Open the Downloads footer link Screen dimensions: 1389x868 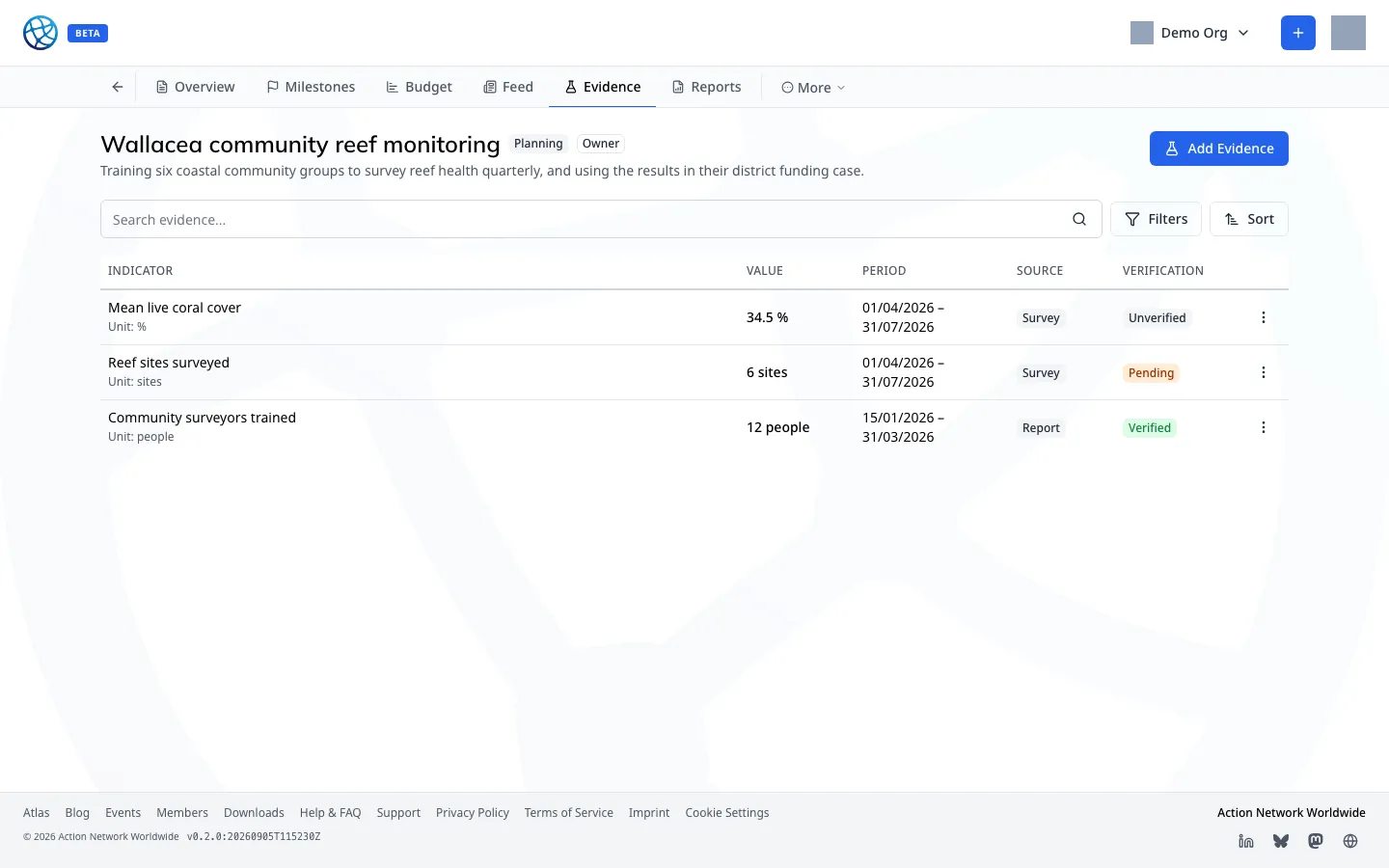click(254, 813)
